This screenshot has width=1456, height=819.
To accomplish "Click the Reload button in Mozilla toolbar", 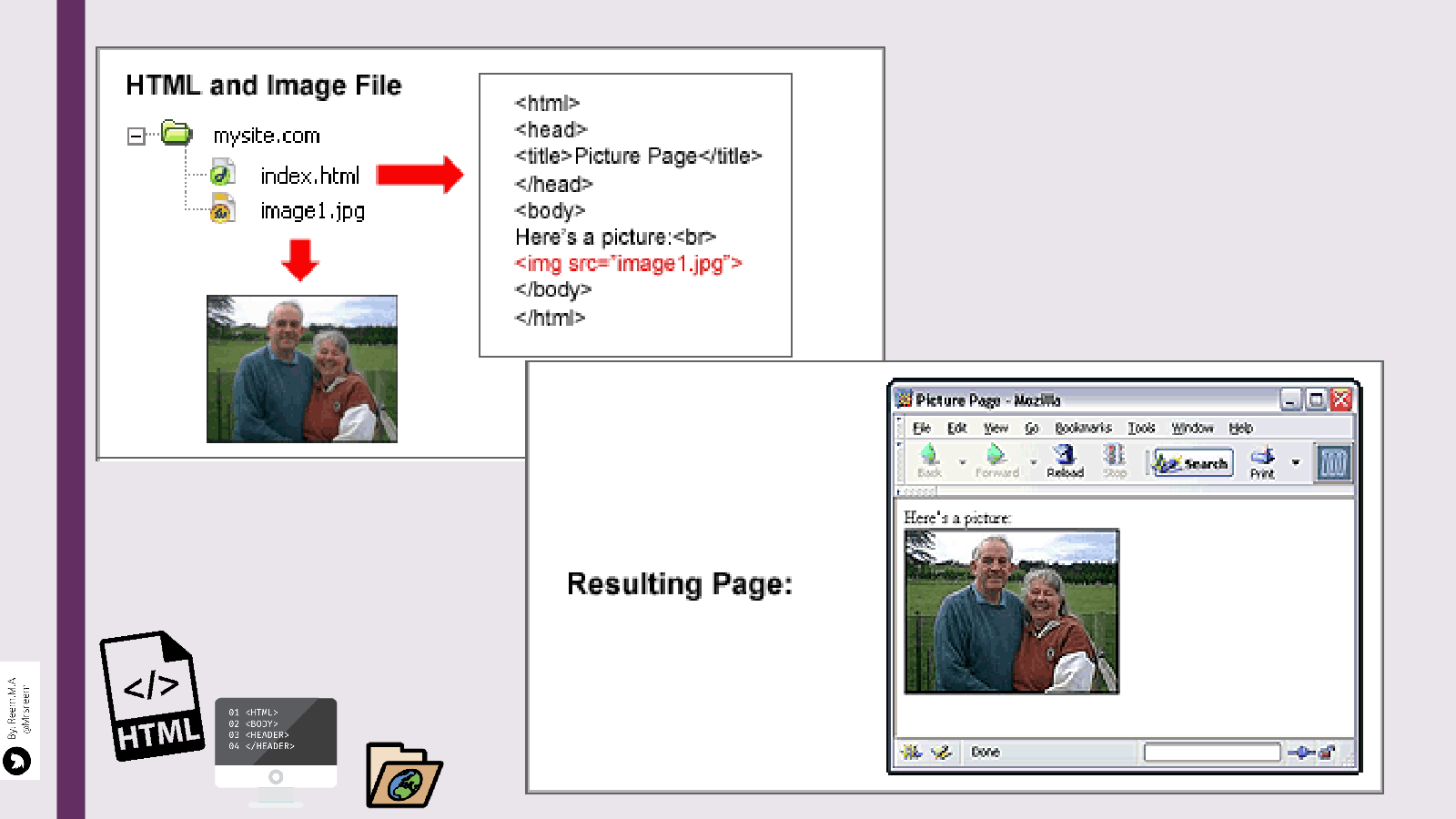I will (x=1065, y=460).
